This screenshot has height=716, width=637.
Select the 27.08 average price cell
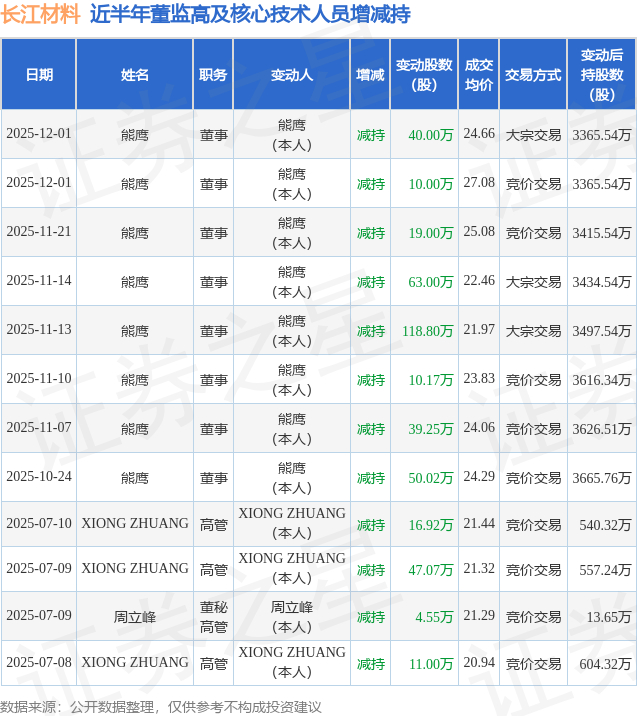pos(479,182)
